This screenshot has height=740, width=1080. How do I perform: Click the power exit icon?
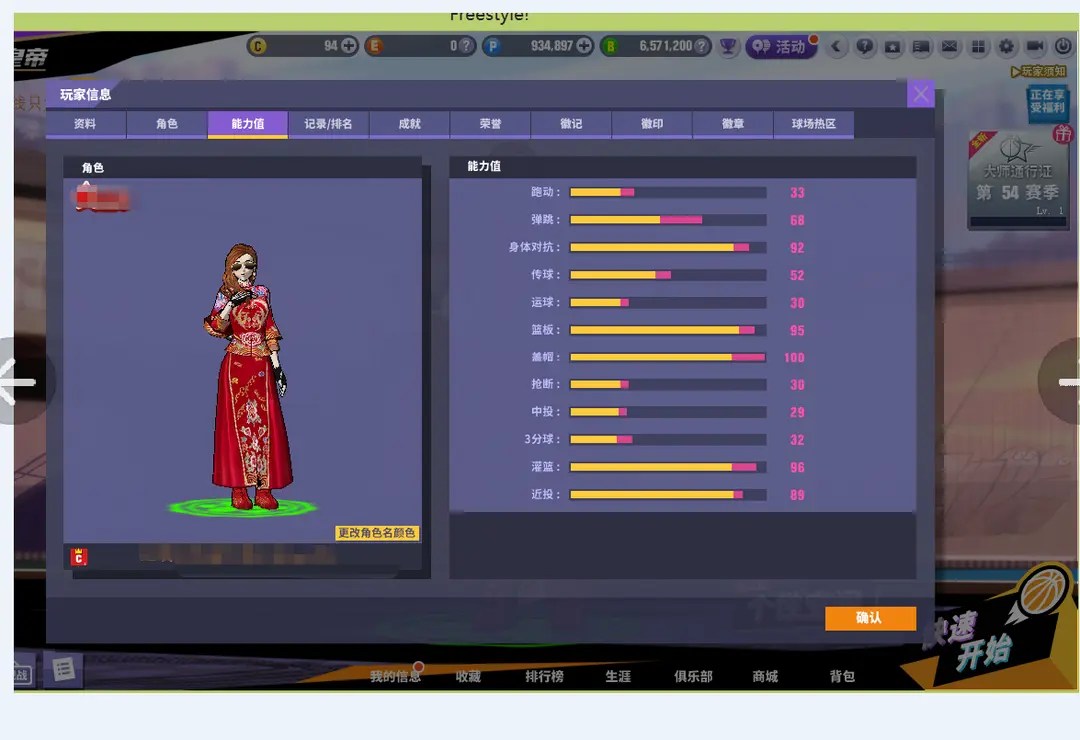[1063, 46]
